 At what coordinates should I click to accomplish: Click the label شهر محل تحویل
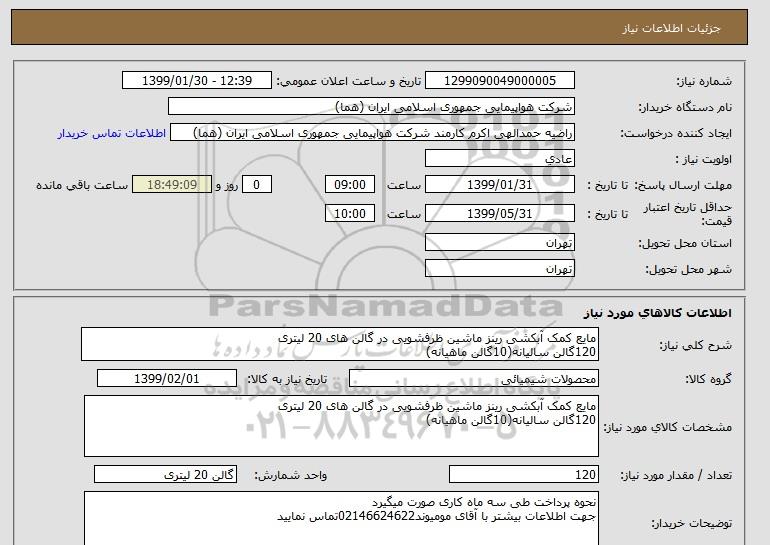pos(688,270)
